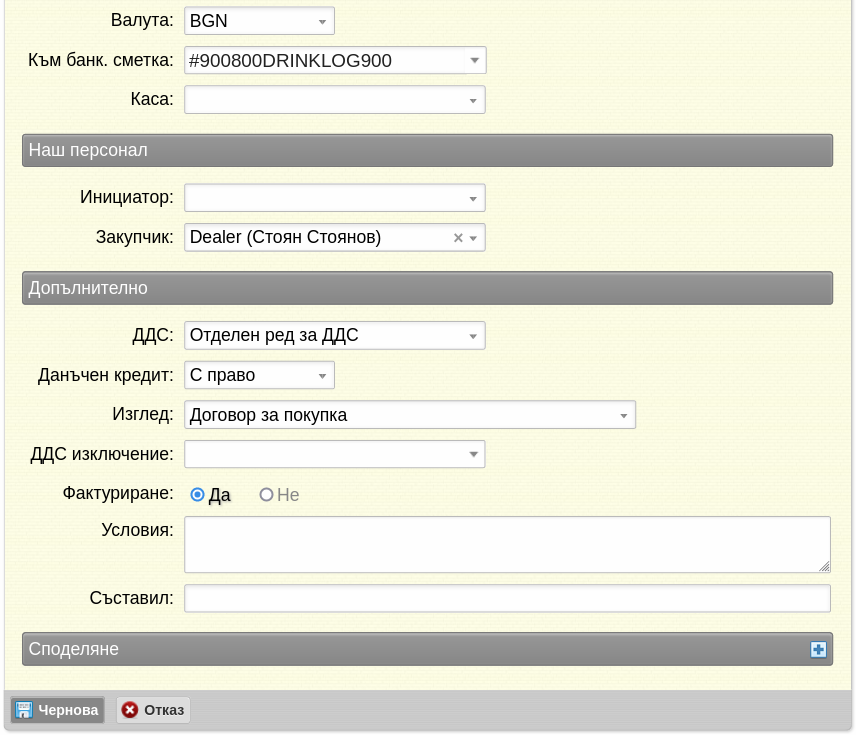Select Не for Фактуриране
Viewport: 856px width, 735px height.
click(266, 495)
